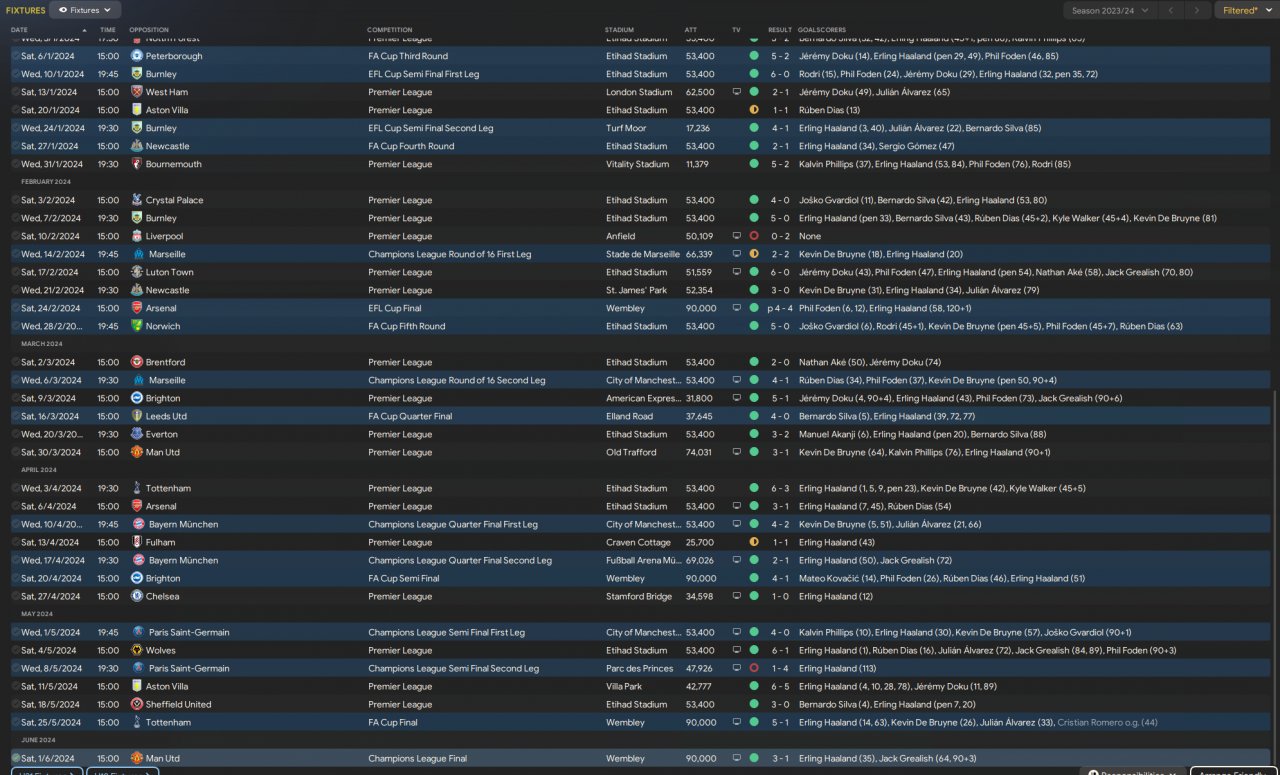Open the Champions League Final competition link
Image resolution: width=1280 pixels, height=775 pixels.
click(417, 758)
